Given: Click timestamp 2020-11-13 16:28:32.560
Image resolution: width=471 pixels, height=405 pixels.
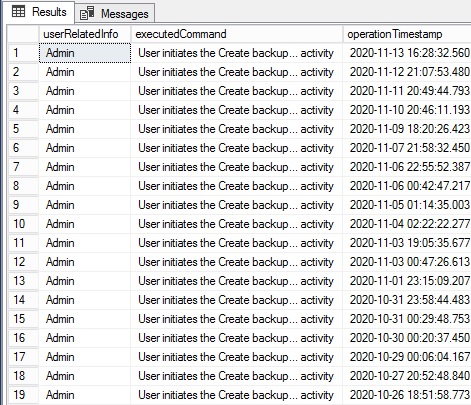Looking at the screenshot, I should tap(410, 53).
